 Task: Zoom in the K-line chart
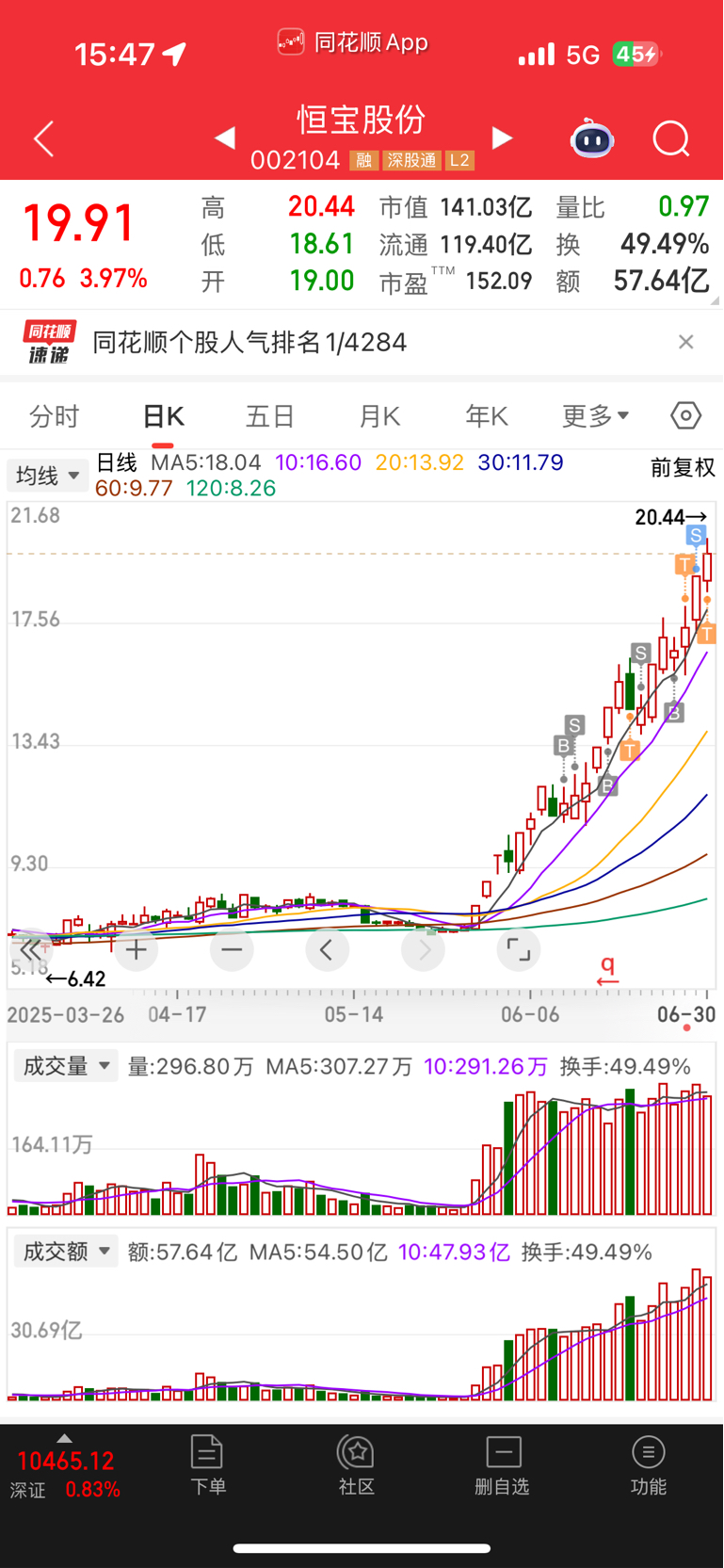coord(137,949)
